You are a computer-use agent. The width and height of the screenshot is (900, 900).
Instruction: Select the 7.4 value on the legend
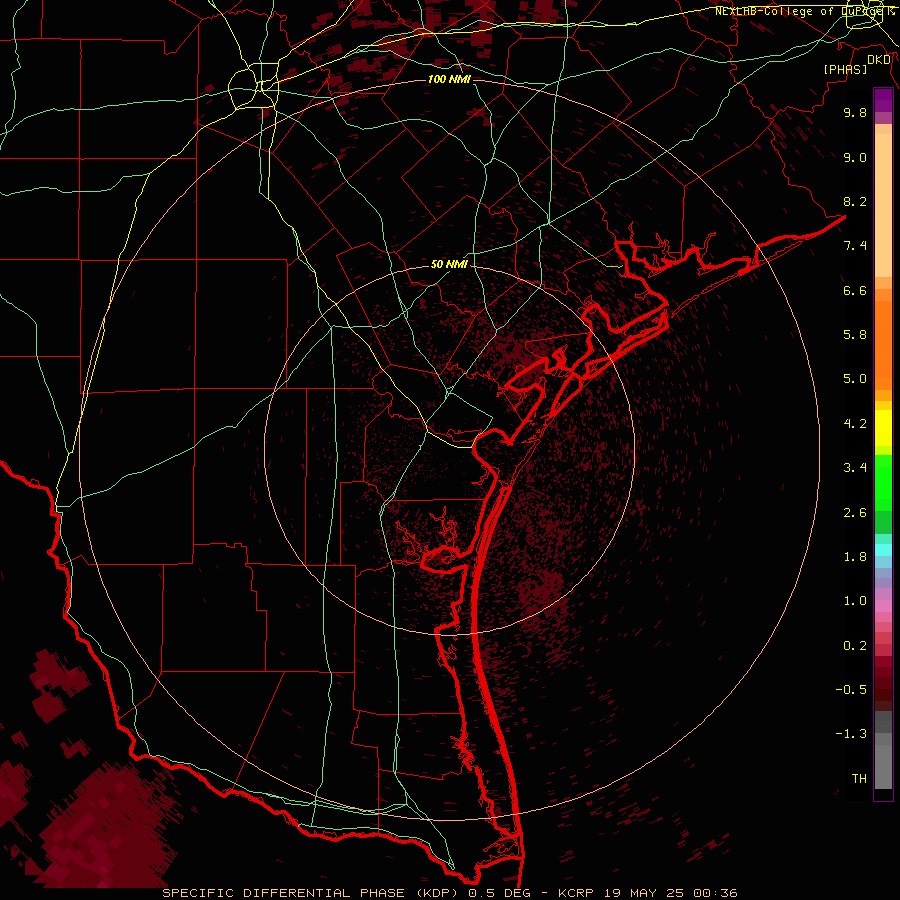(x=855, y=246)
